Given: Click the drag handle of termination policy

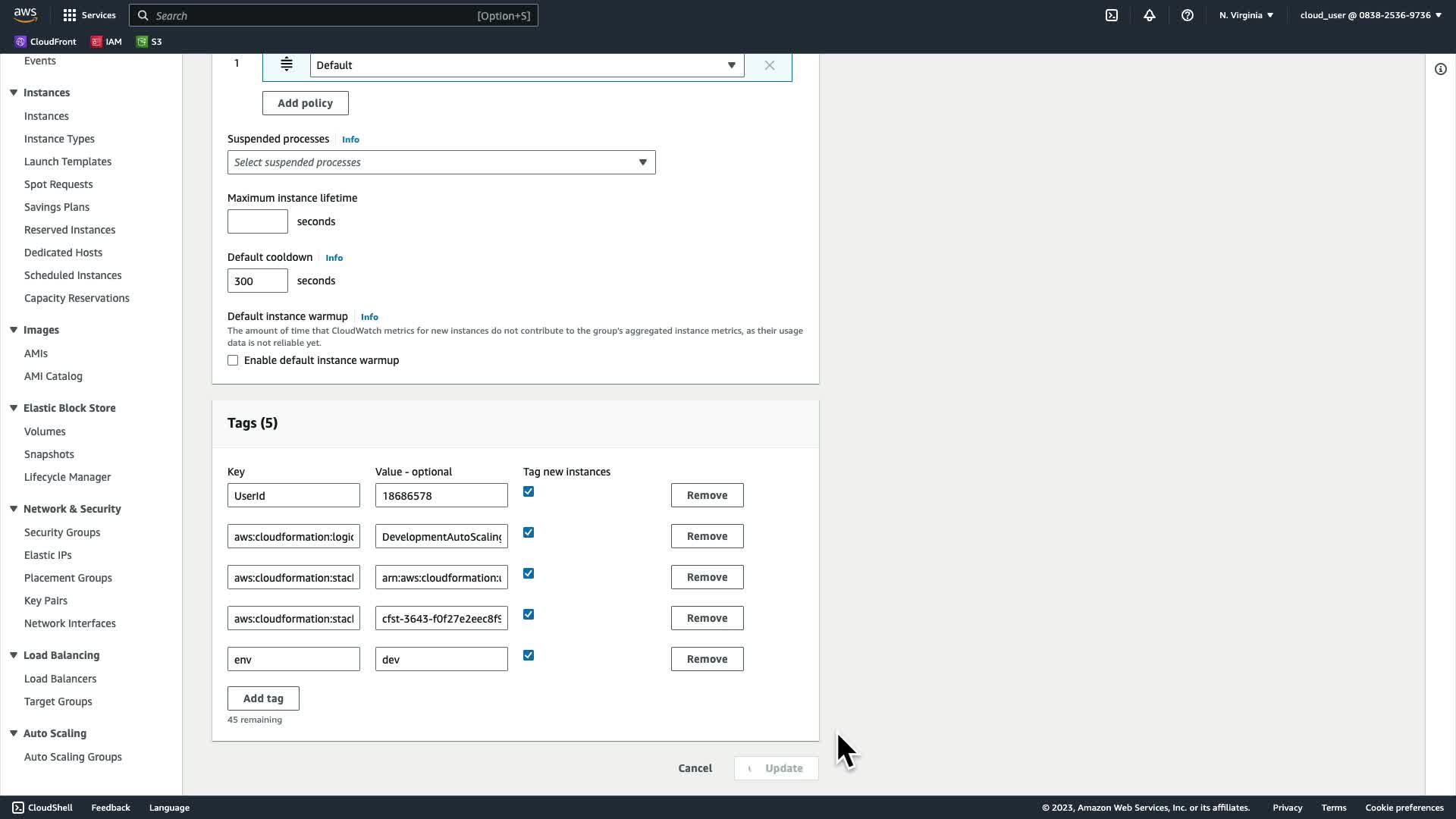Looking at the screenshot, I should point(287,64).
